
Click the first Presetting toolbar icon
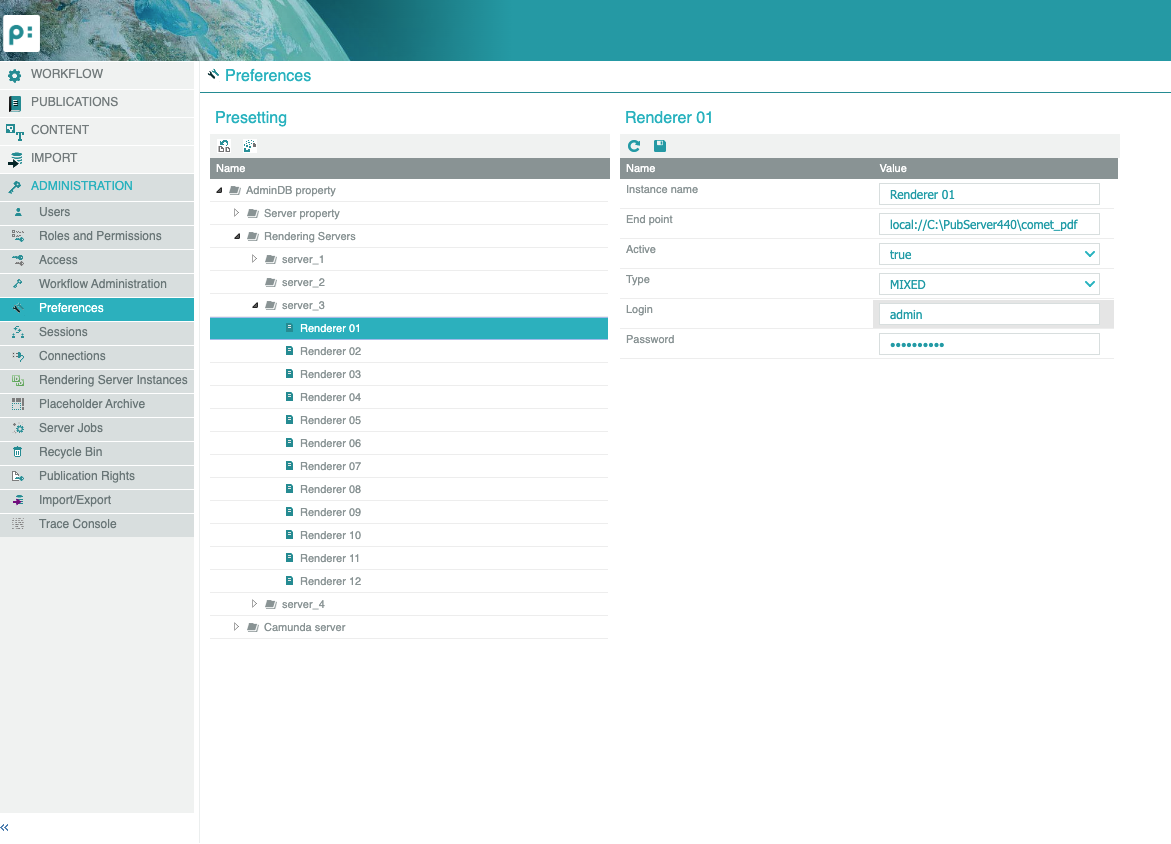tap(225, 146)
